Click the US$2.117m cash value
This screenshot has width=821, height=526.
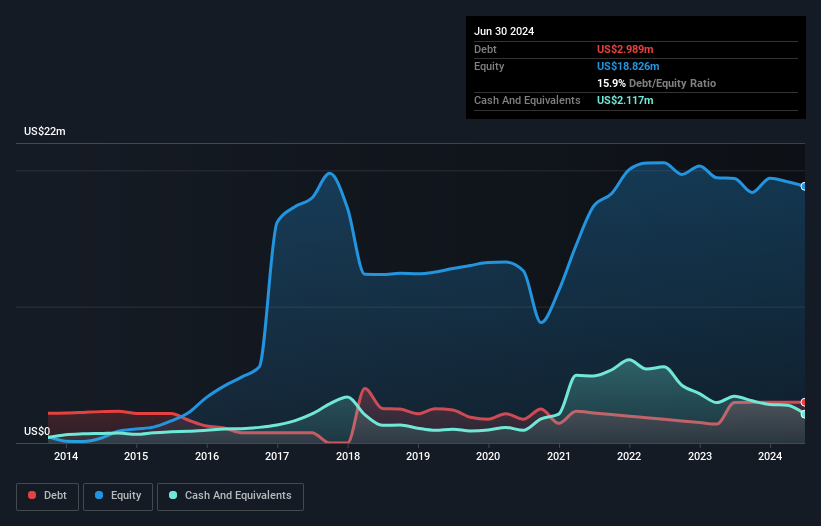pos(625,100)
